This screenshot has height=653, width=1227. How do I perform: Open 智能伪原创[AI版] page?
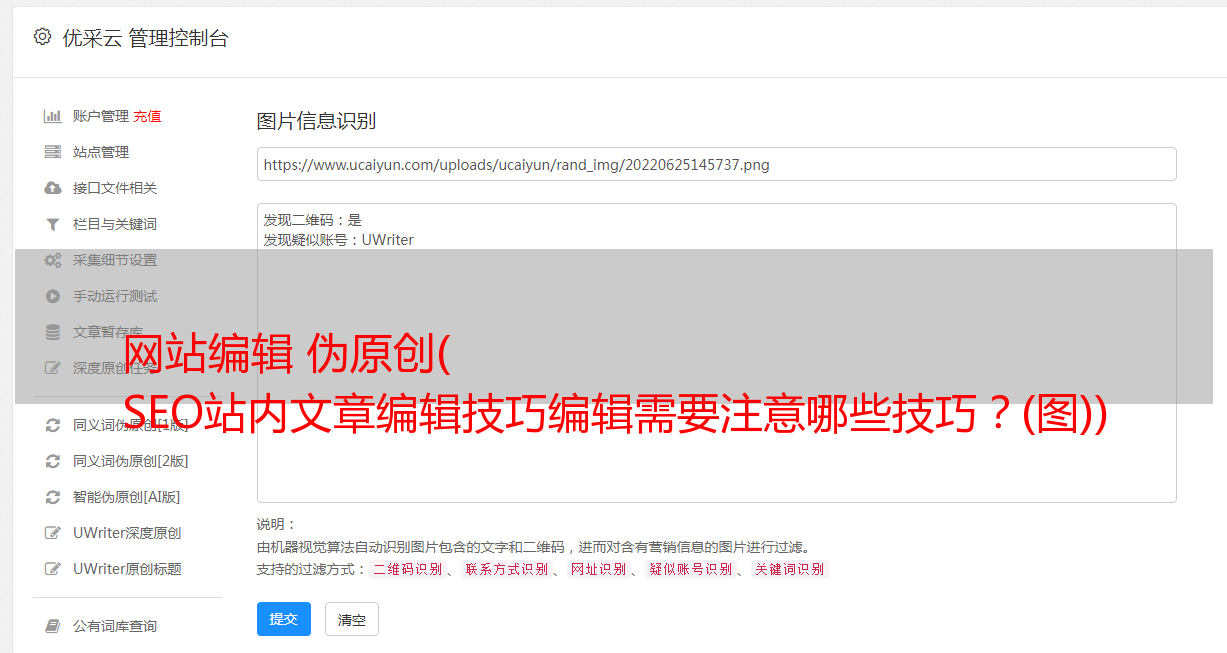coord(127,497)
